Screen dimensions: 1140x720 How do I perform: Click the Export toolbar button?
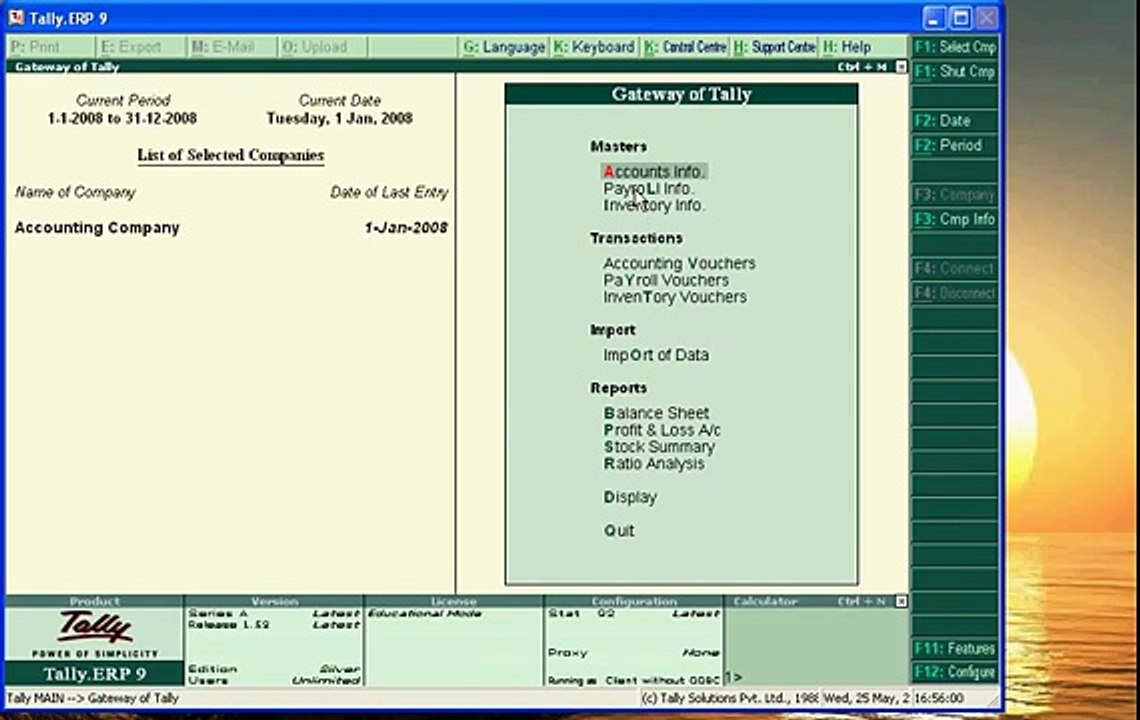141,47
